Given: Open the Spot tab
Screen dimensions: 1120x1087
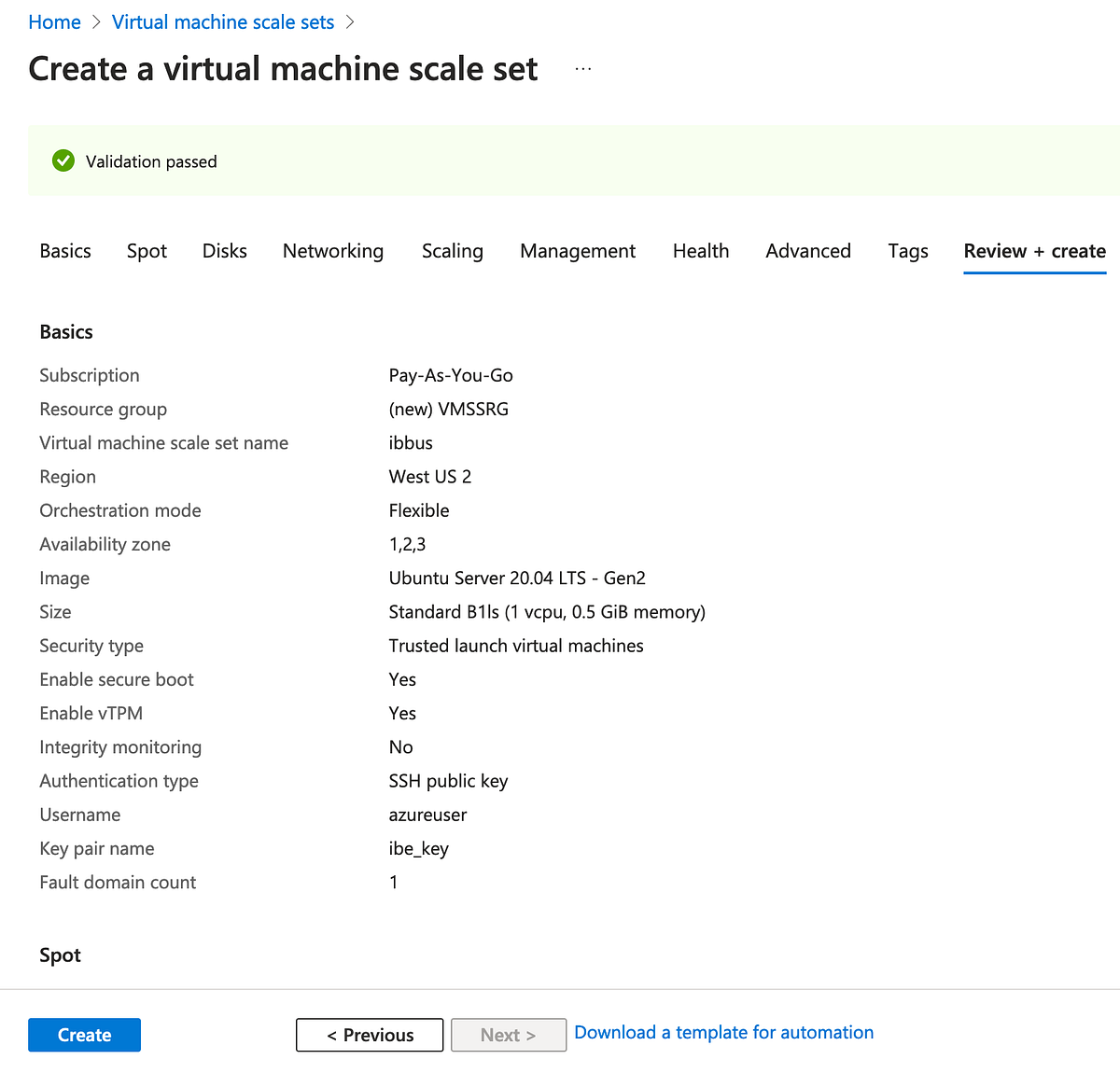Looking at the screenshot, I should coord(146,251).
